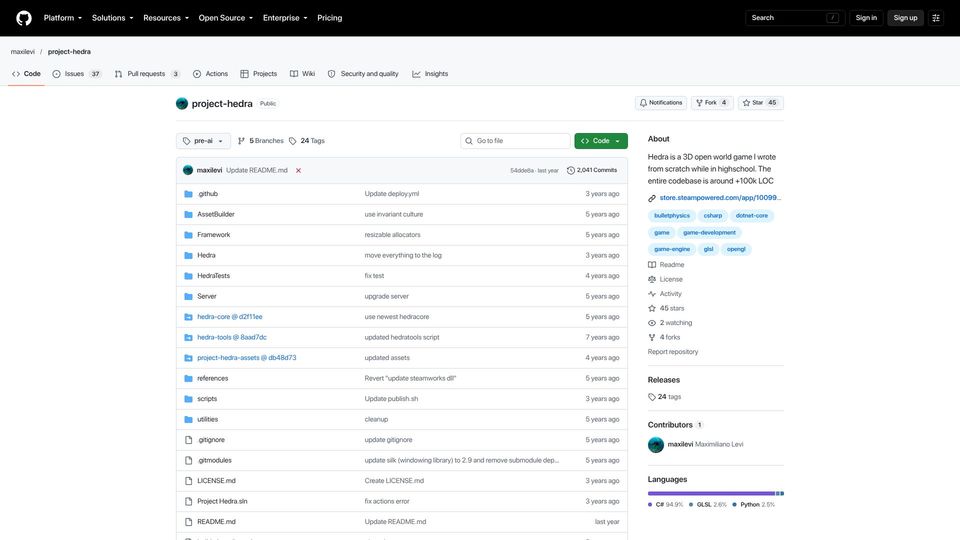Click the Framework folder icon

(189, 235)
